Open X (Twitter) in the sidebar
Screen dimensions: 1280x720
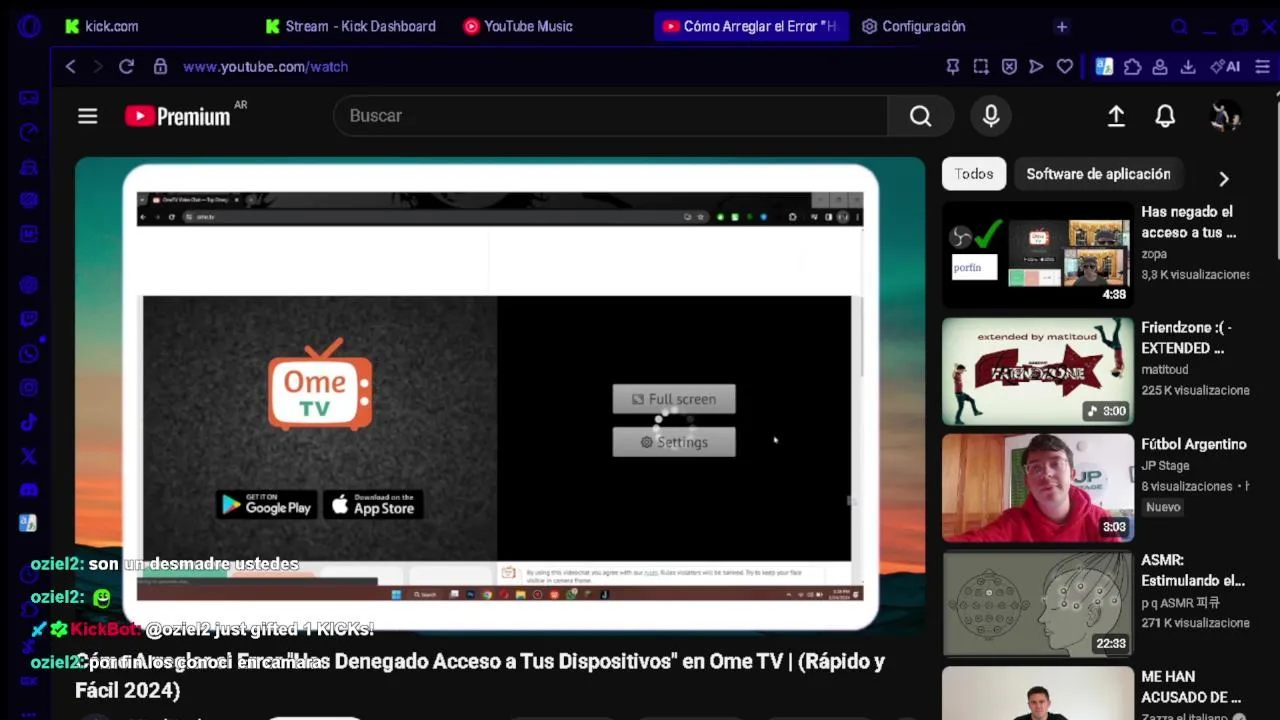click(29, 455)
